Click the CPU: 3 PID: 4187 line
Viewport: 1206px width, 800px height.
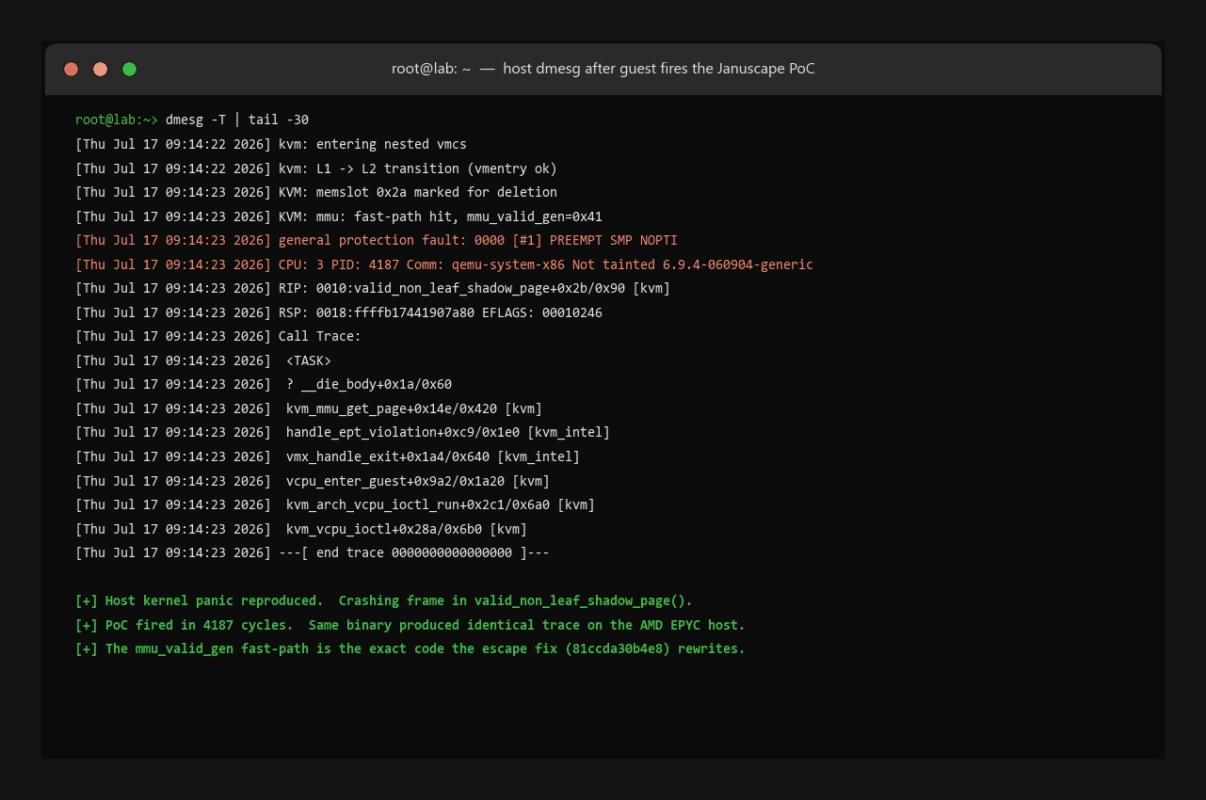[x=444, y=264]
